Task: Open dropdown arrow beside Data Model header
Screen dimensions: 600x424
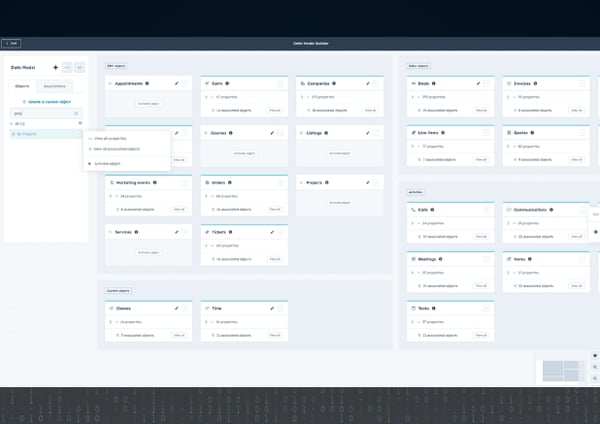Action: (80, 67)
